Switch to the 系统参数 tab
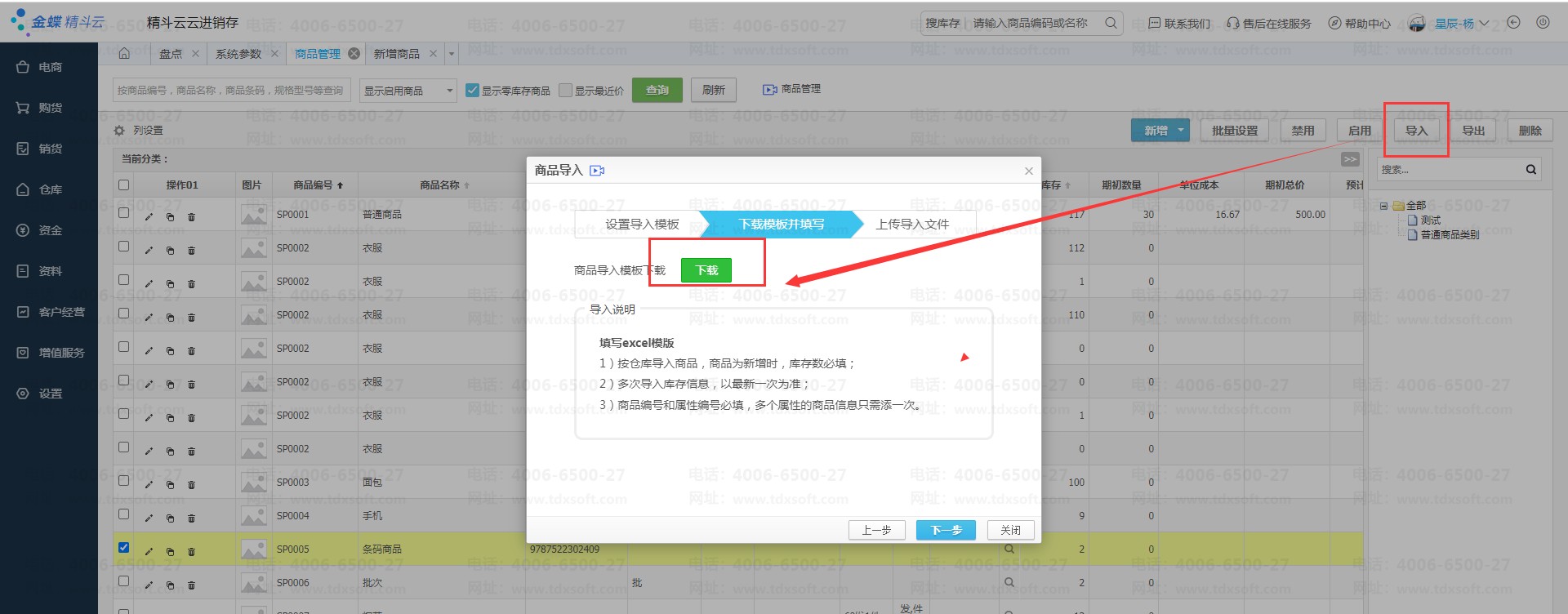The image size is (1568, 614). pyautogui.click(x=238, y=54)
